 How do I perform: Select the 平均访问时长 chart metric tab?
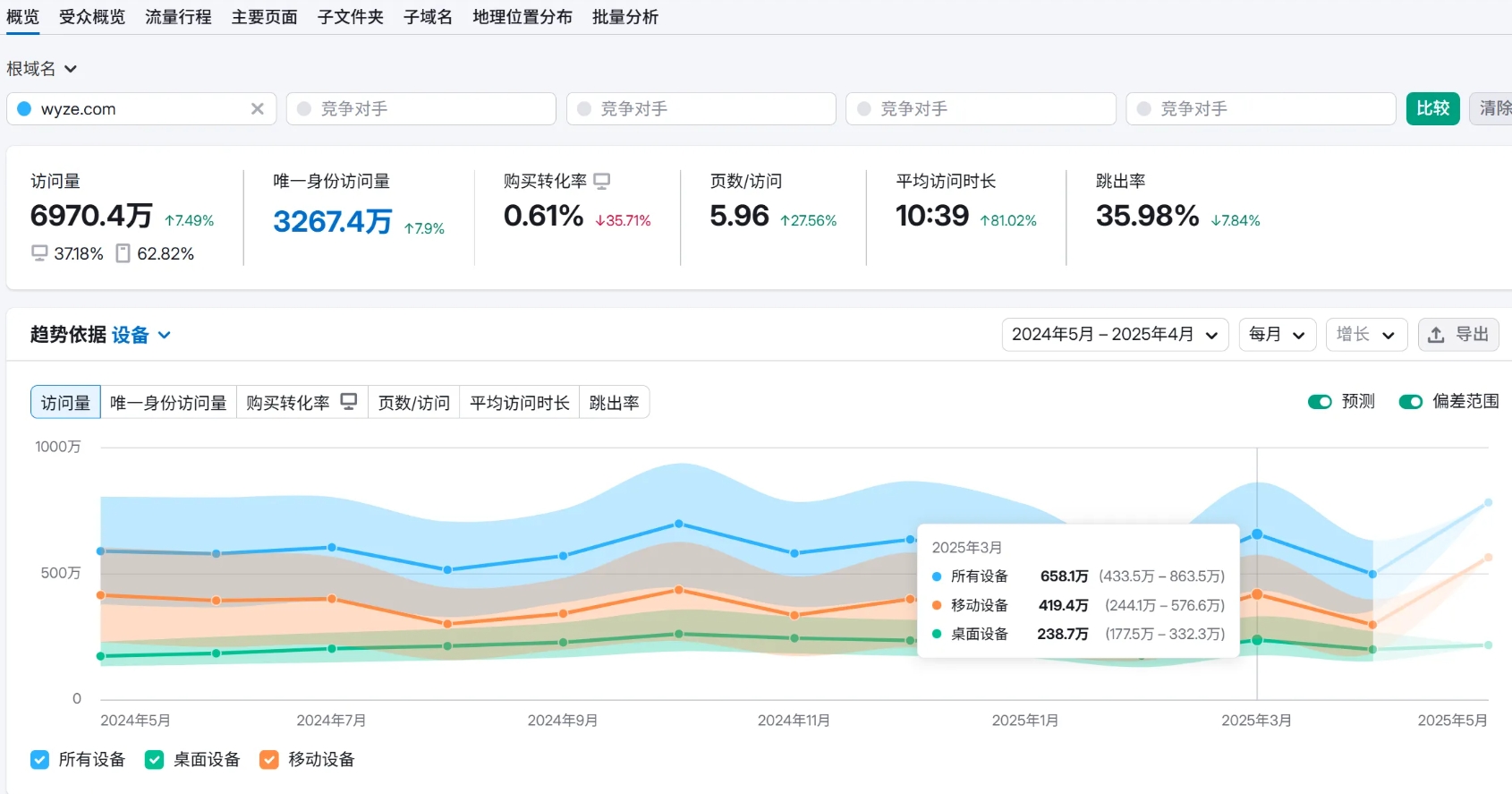(x=519, y=402)
